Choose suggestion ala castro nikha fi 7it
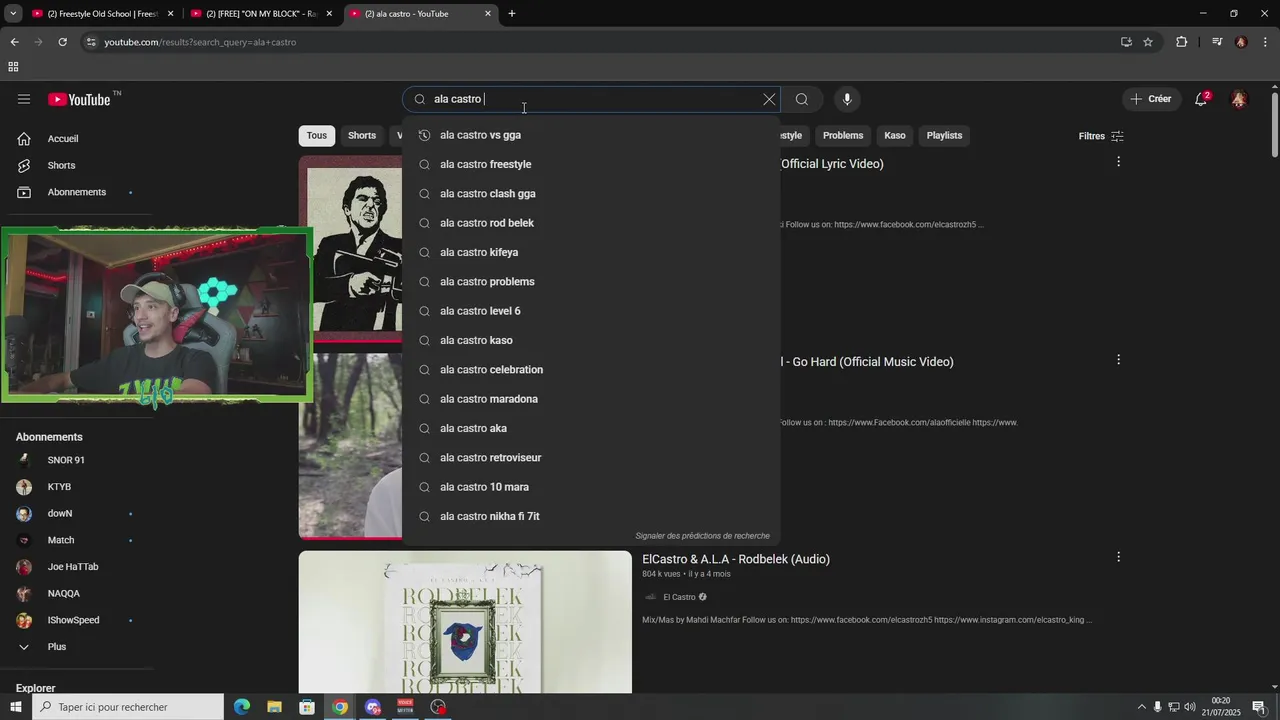 pyautogui.click(x=591, y=516)
